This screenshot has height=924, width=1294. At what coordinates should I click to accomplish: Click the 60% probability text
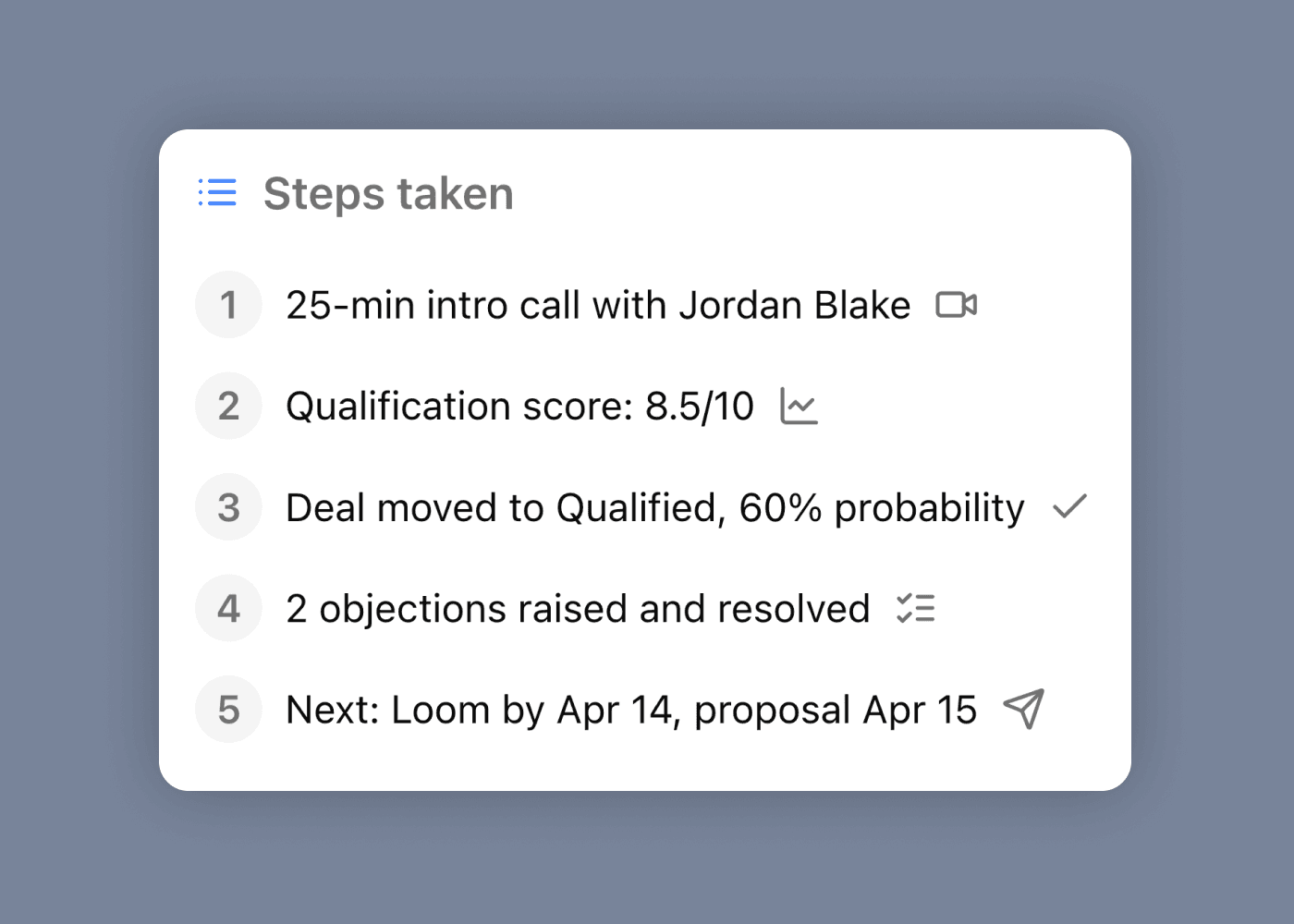pos(882,508)
